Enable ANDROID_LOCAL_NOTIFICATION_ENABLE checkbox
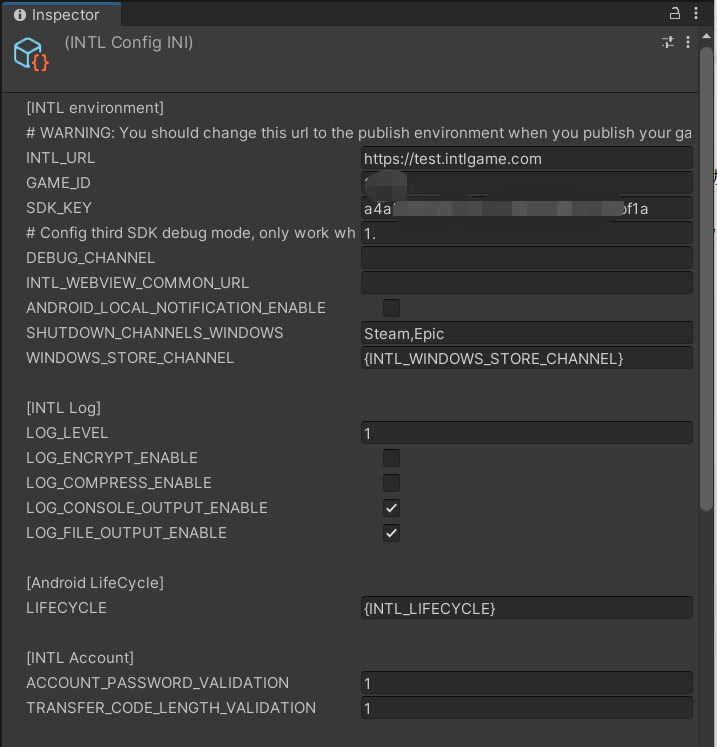 391,308
